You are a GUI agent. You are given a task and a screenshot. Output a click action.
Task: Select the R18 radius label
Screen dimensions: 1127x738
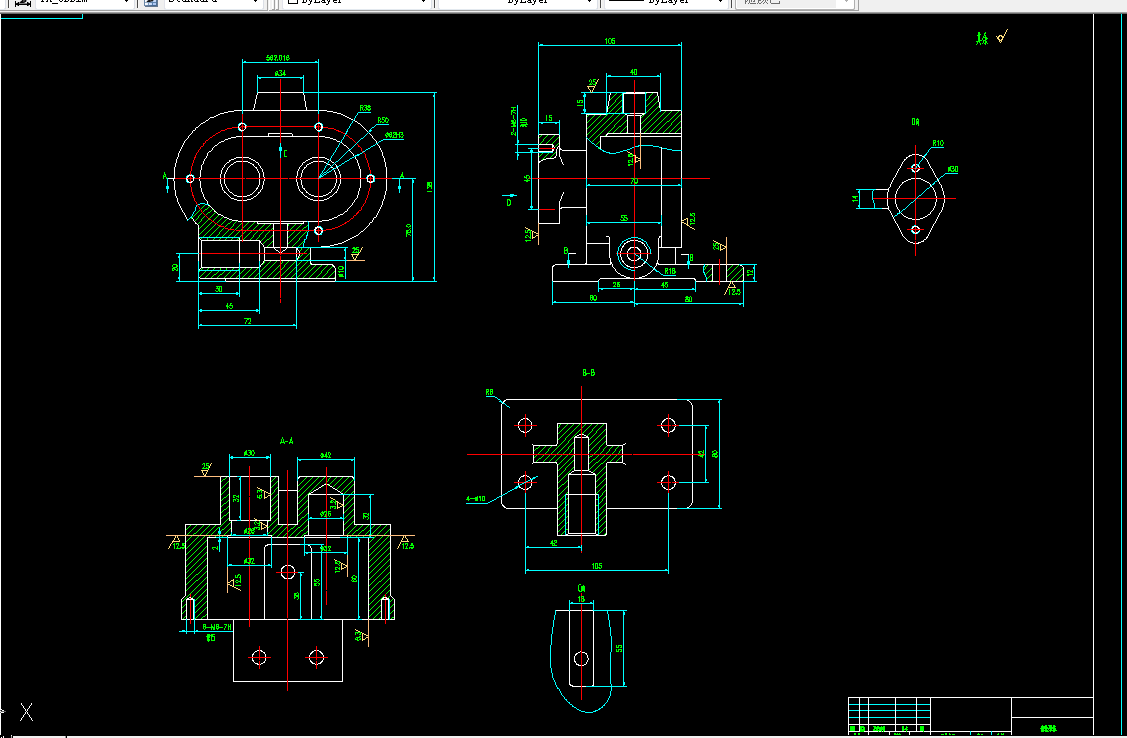click(670, 272)
